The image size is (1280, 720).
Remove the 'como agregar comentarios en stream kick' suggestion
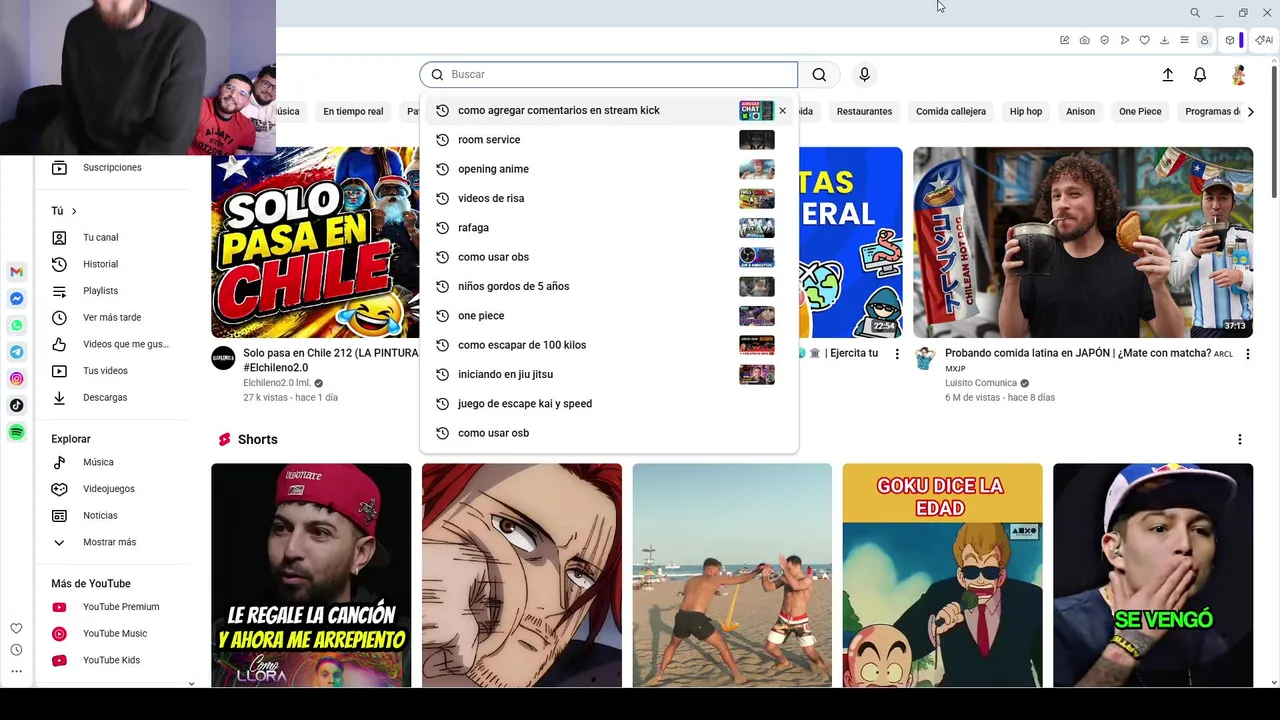pyautogui.click(x=783, y=110)
